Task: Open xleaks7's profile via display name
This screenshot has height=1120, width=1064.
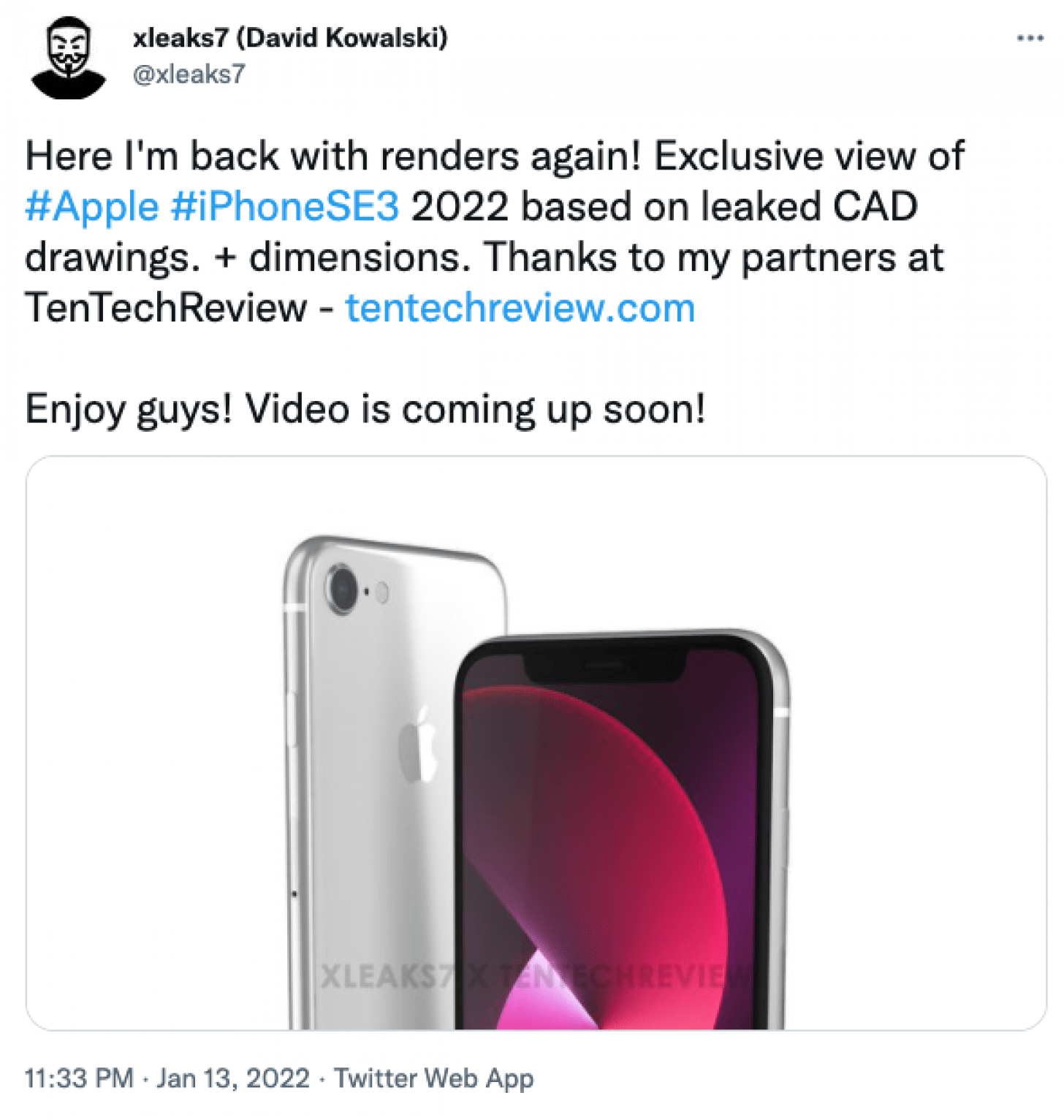Action: click(x=289, y=39)
